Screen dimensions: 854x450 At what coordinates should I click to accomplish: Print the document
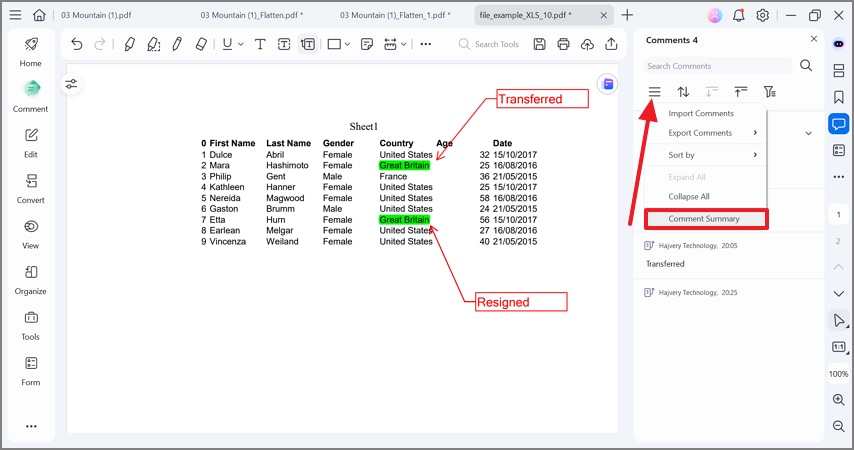(x=563, y=44)
